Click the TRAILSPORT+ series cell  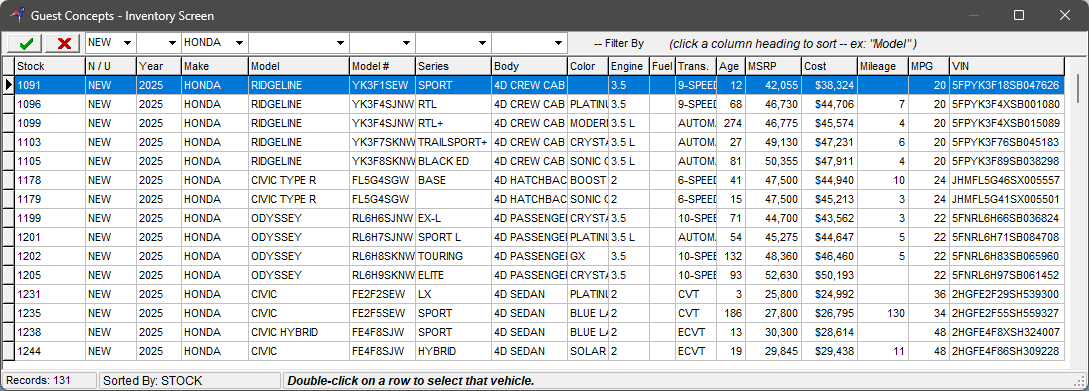454,142
